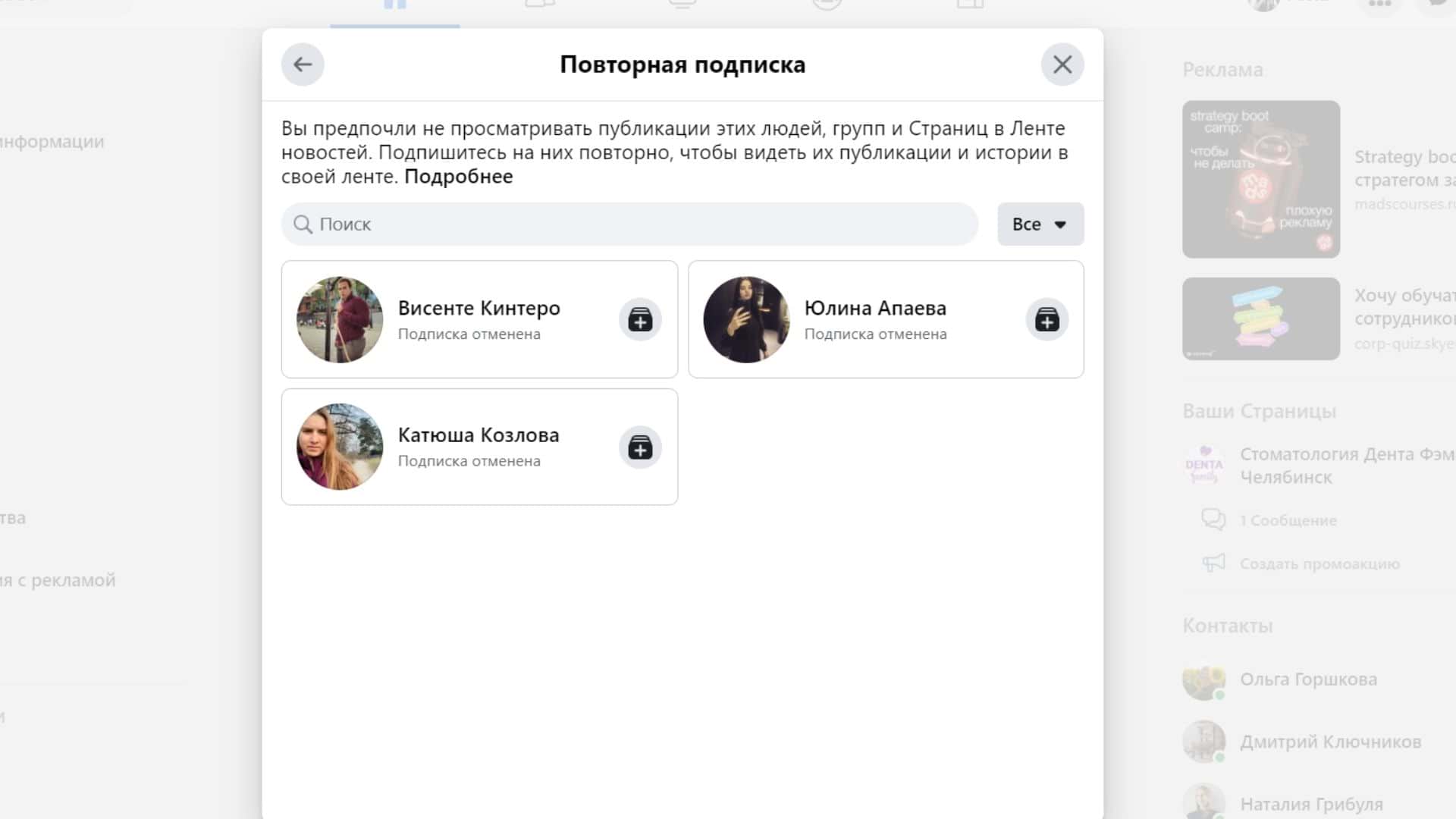This screenshot has width=1456, height=819.
Task: Click Катюша Козлова profile avatar
Action: [340, 447]
